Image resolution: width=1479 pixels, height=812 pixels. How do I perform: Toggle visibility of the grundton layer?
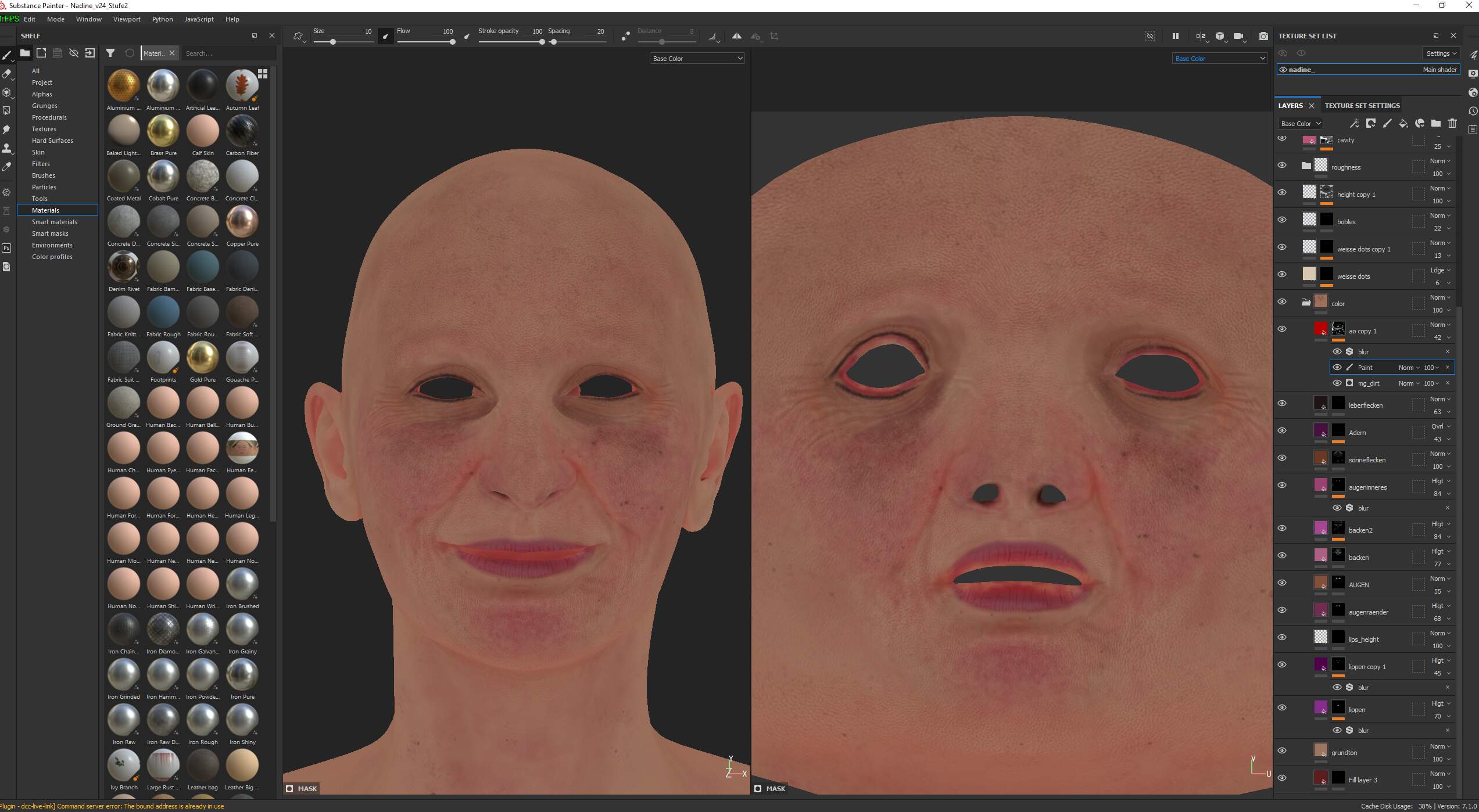(x=1282, y=750)
